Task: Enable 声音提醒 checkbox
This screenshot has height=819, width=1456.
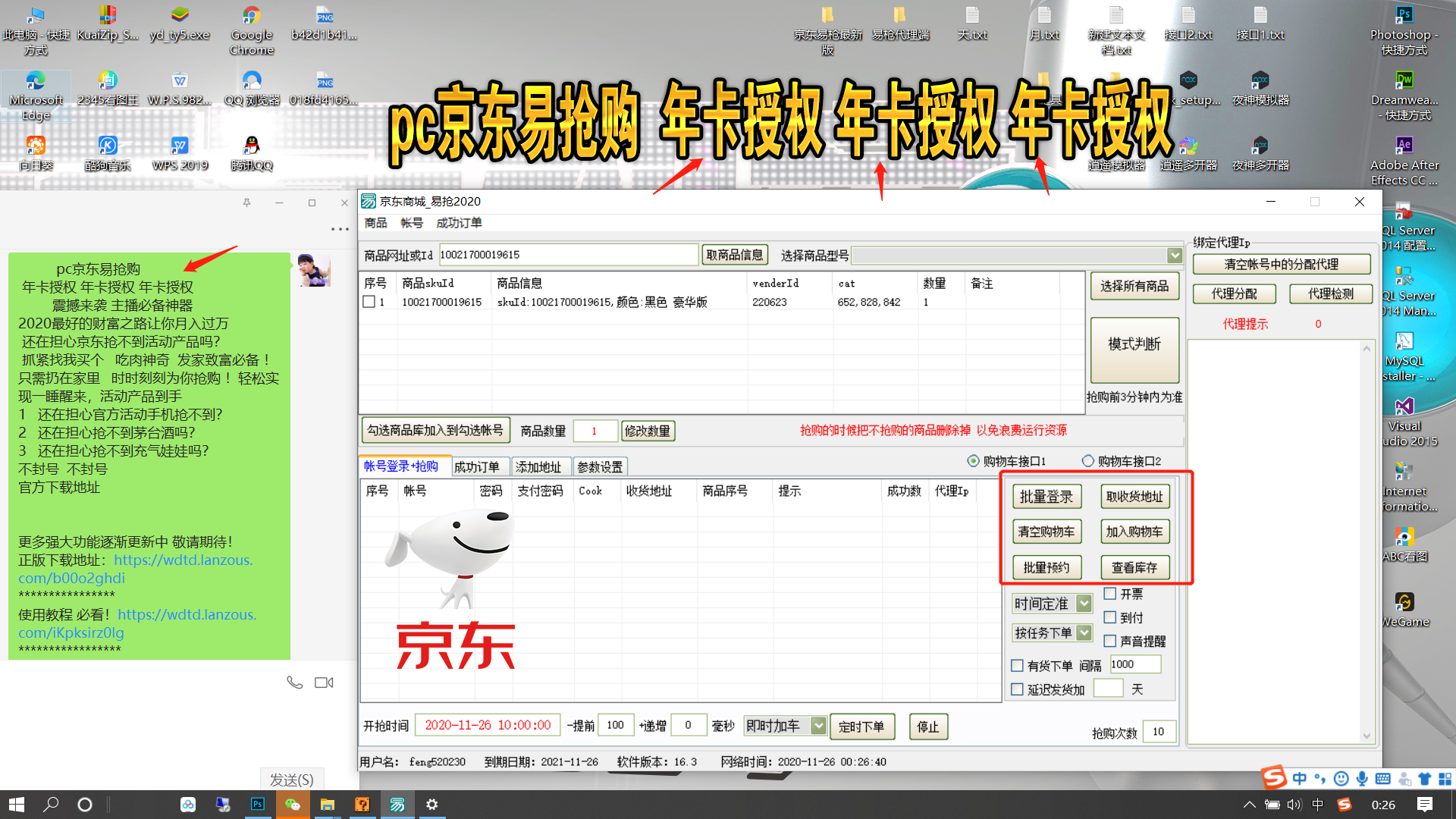Action: click(1110, 641)
